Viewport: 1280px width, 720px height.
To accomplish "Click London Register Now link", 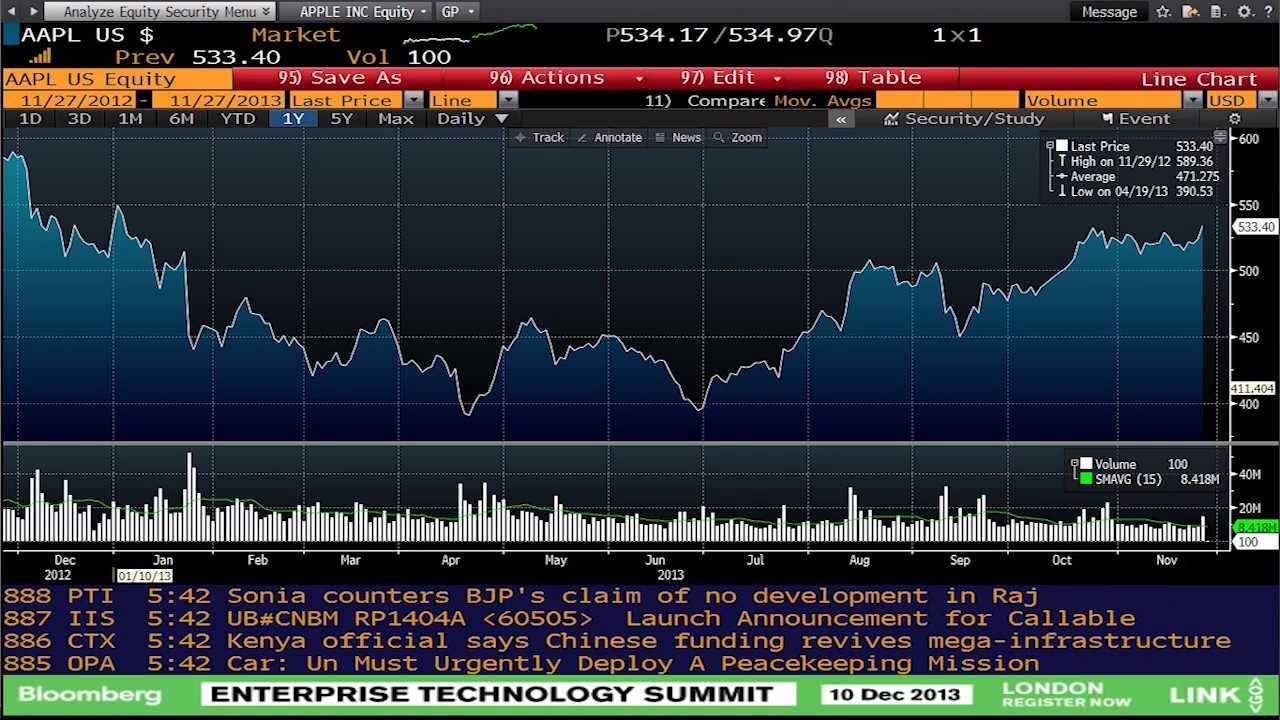I will tap(1067, 694).
